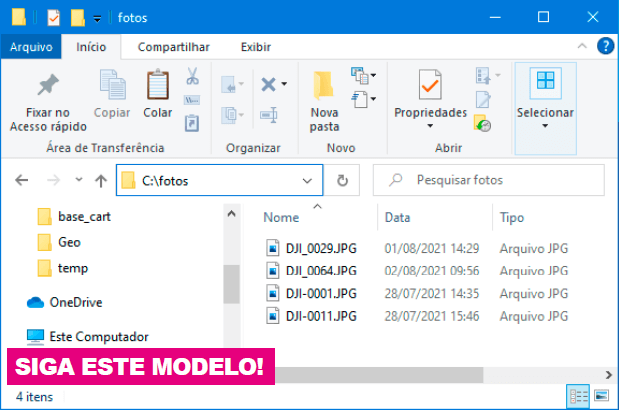Switch to the Compartilhar tab
This screenshot has width=619, height=410.
tap(174, 47)
